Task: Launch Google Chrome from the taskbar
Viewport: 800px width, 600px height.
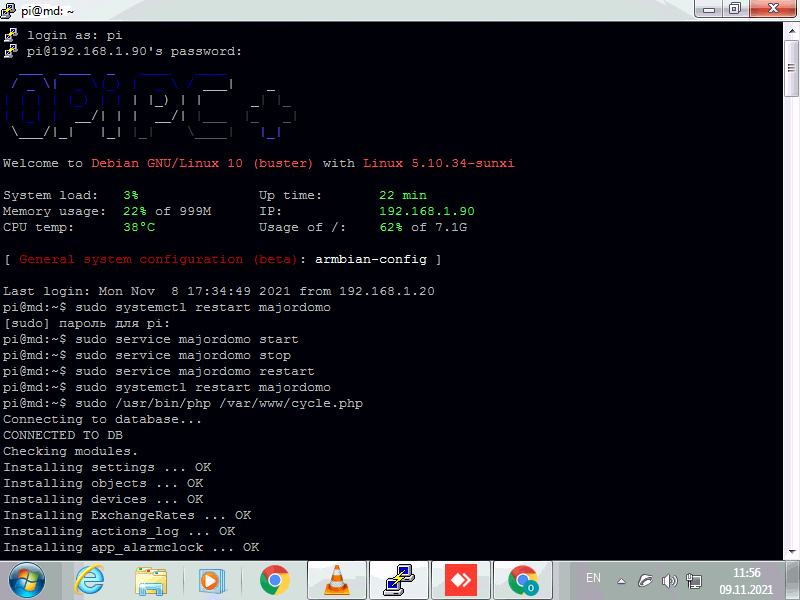Action: 275,579
